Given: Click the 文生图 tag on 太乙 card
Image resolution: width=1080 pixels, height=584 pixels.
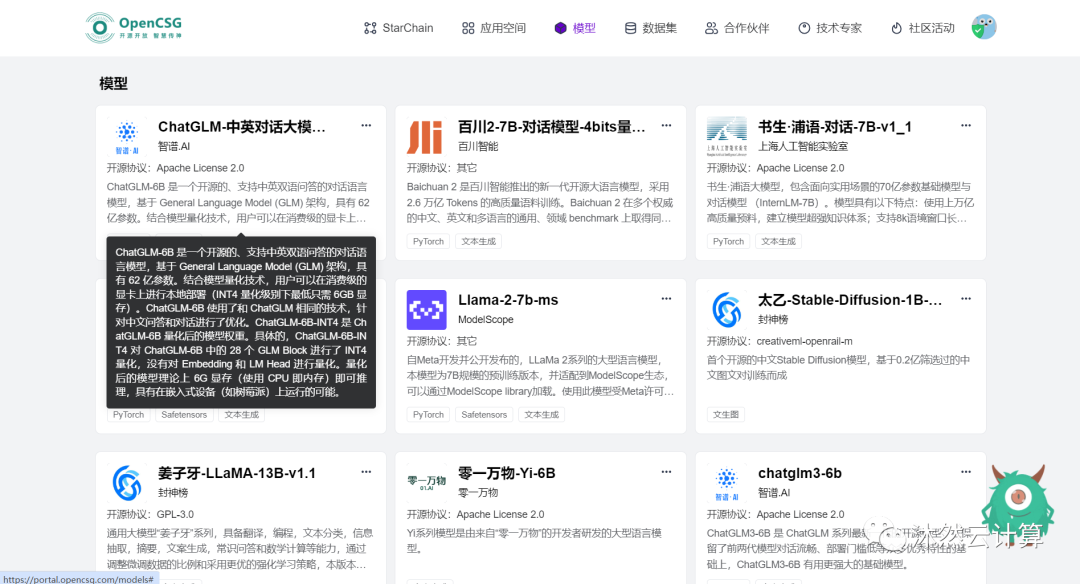Looking at the screenshot, I should point(726,415).
